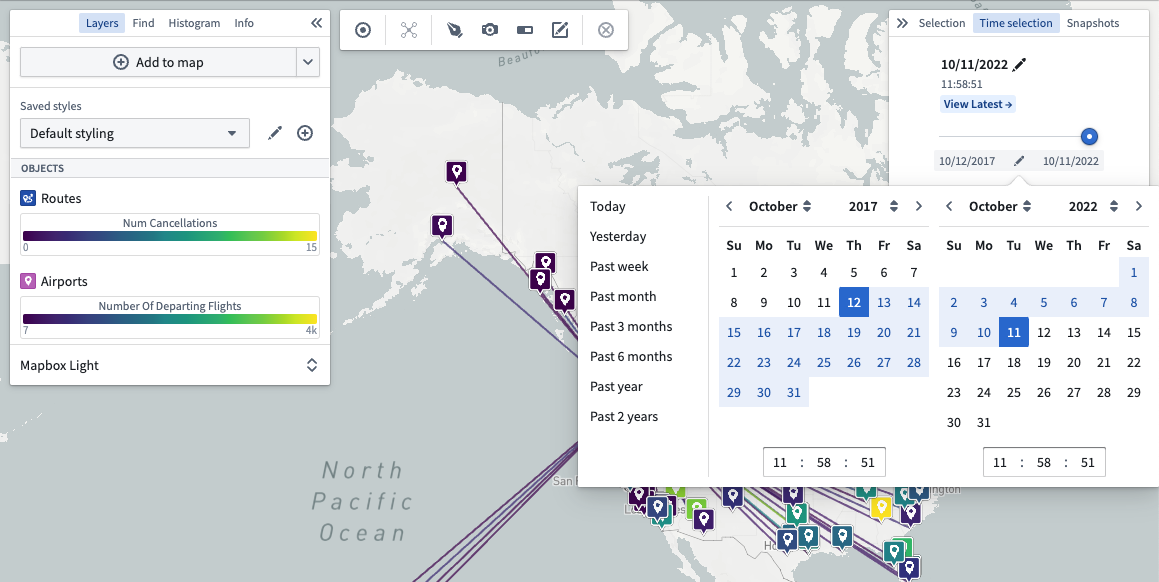1159x582 pixels.
Task: Go to next month in 2022 calendar
Action: pos(1139,206)
